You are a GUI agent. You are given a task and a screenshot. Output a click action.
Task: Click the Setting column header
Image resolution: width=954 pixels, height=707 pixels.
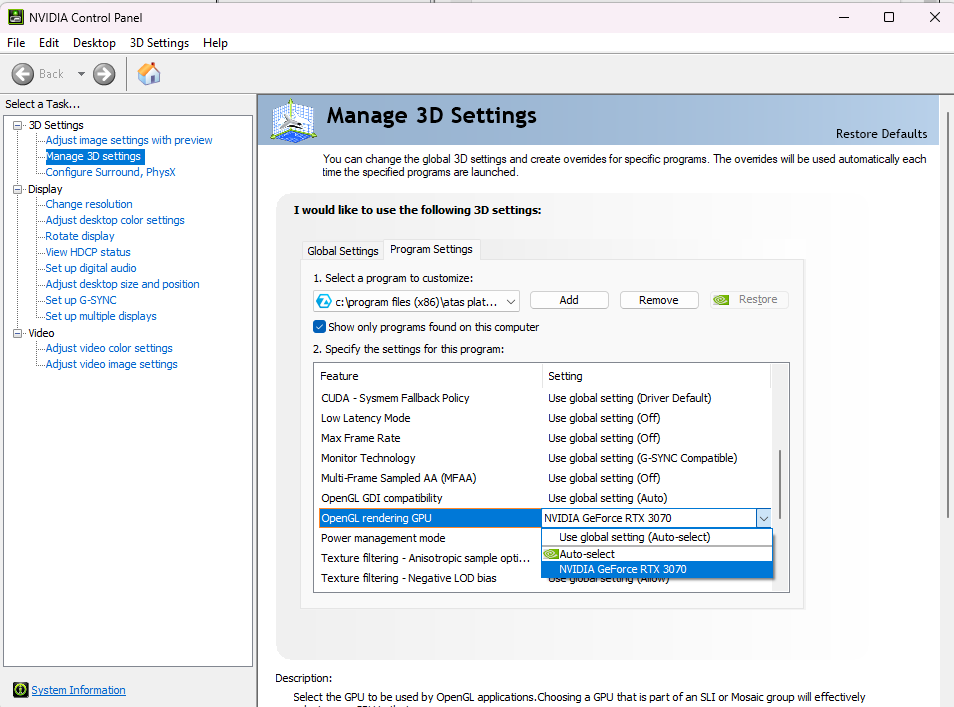[656, 376]
